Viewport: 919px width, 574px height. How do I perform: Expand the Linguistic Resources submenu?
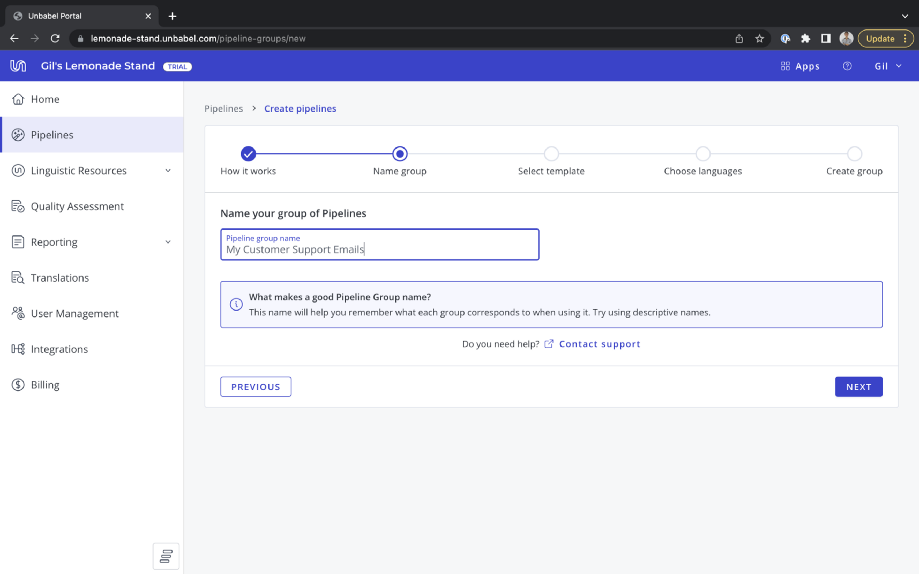(168, 171)
